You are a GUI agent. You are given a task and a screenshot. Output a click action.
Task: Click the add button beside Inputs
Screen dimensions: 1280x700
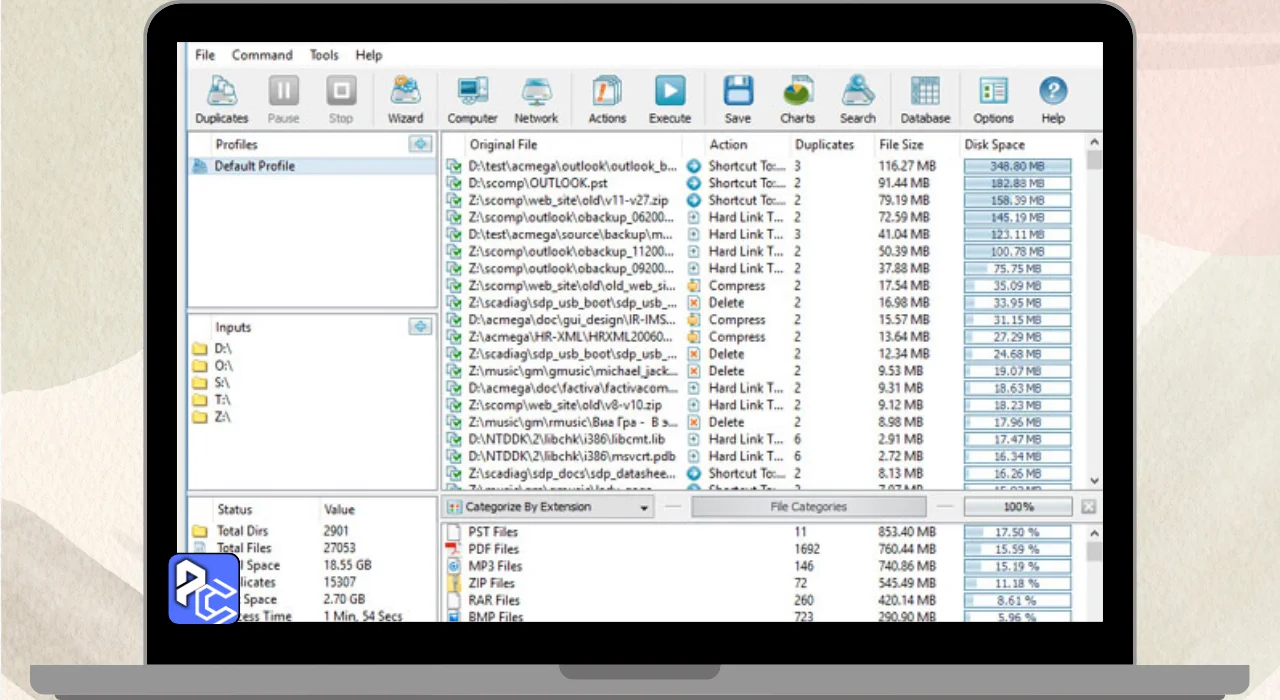coord(420,327)
